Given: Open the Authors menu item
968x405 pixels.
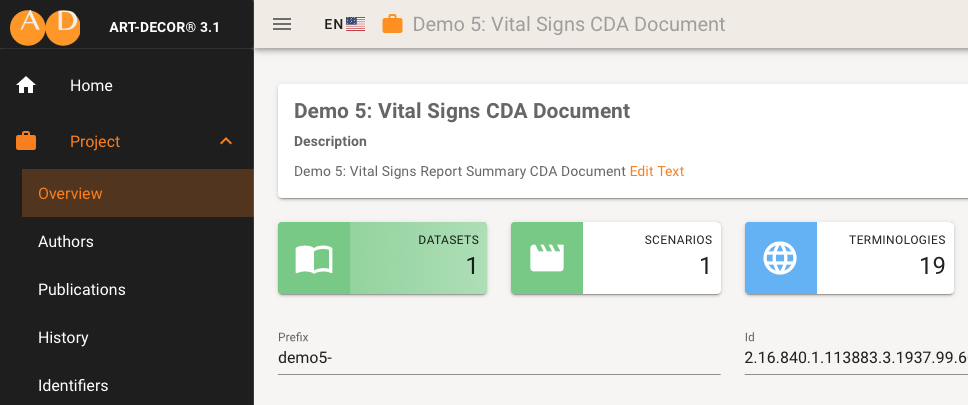Looking at the screenshot, I should point(66,242).
